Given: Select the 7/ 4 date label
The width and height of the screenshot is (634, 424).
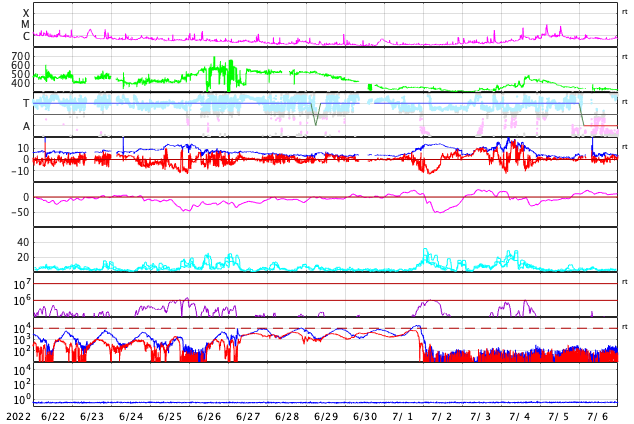Looking at the screenshot, I should tap(520, 417).
